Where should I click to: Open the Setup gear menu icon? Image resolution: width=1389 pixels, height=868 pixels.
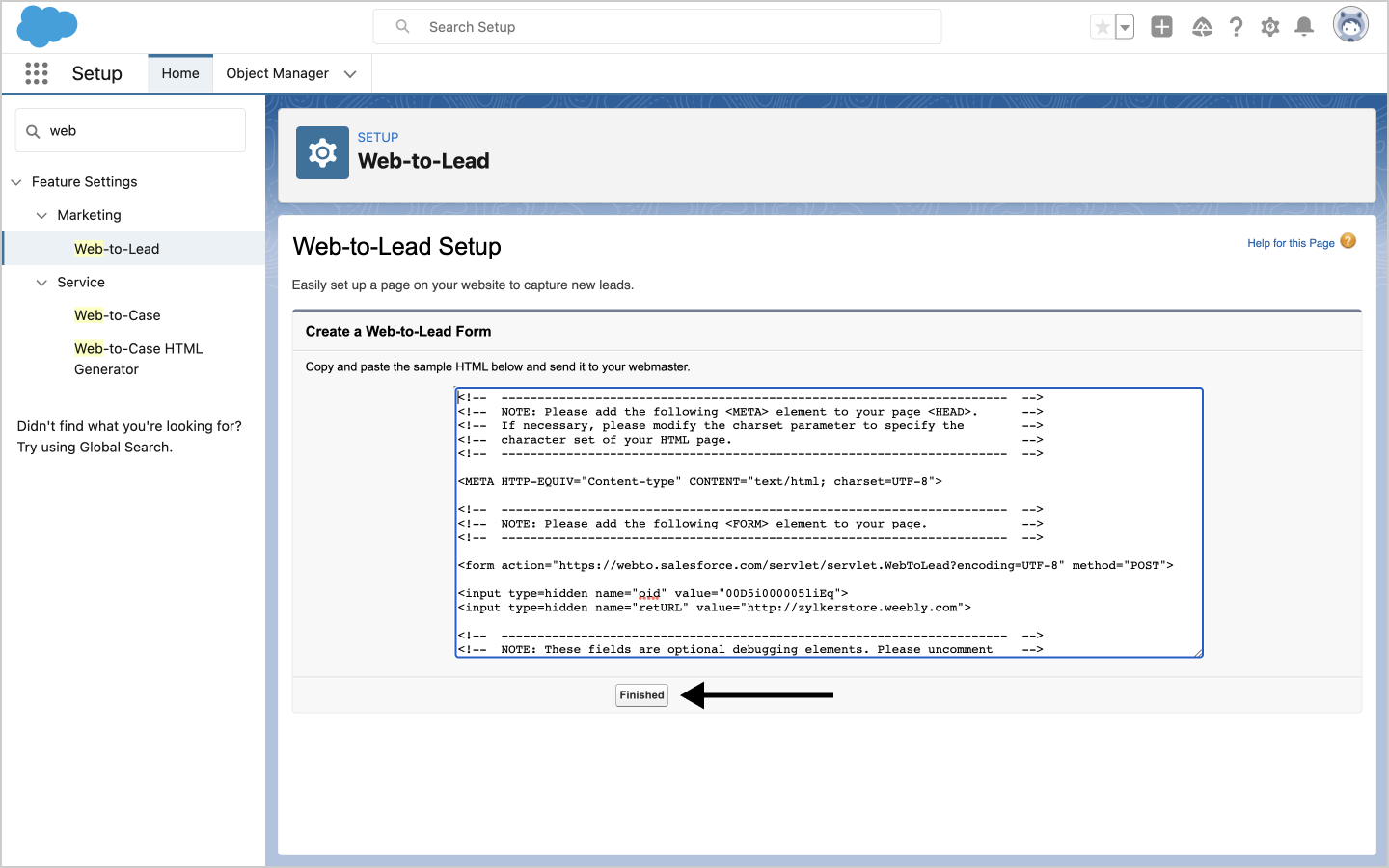[x=1270, y=27]
